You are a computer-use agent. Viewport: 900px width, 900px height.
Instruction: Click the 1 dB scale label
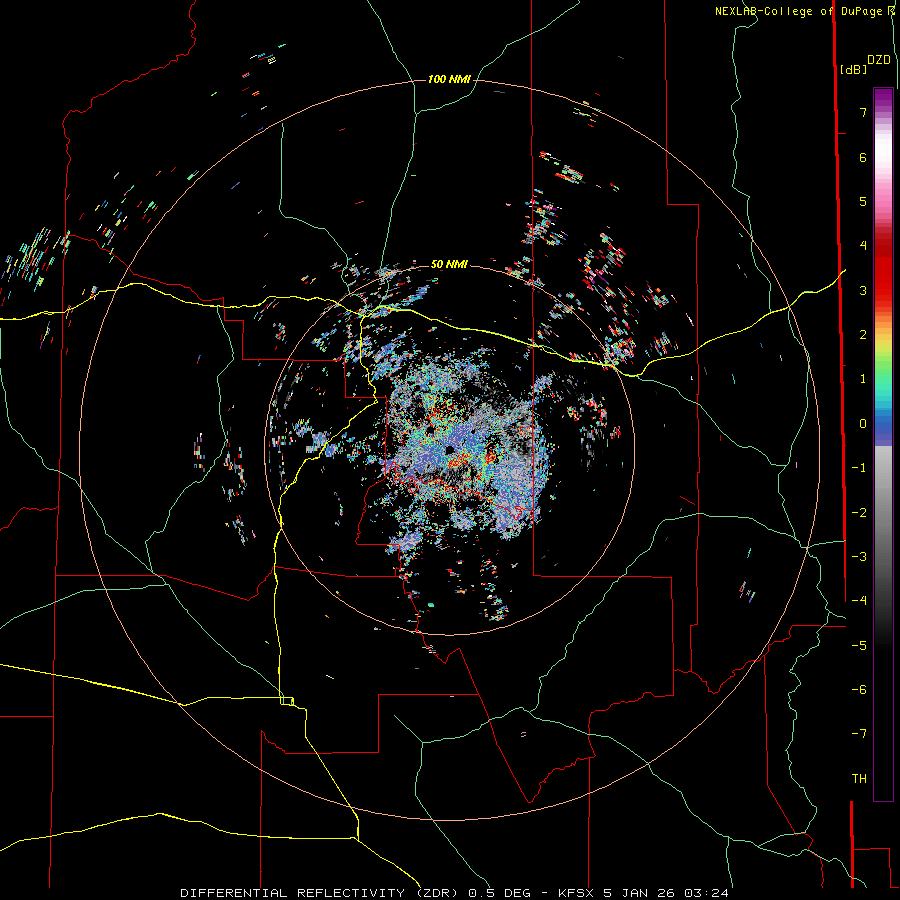point(863,379)
